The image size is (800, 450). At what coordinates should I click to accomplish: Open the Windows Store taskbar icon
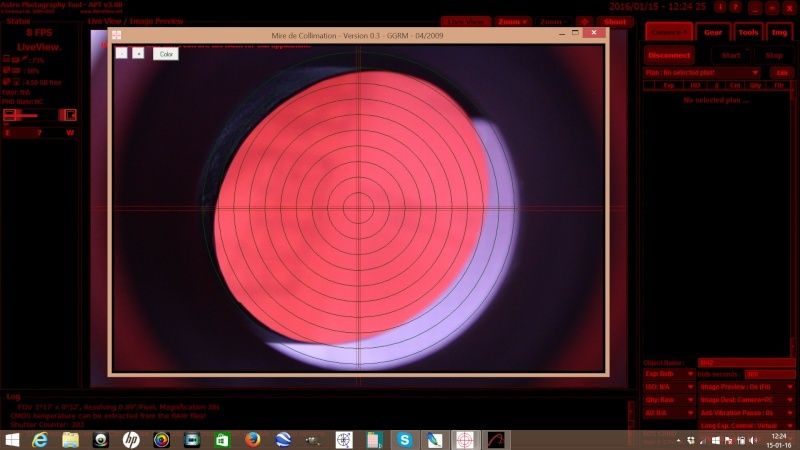coord(222,440)
